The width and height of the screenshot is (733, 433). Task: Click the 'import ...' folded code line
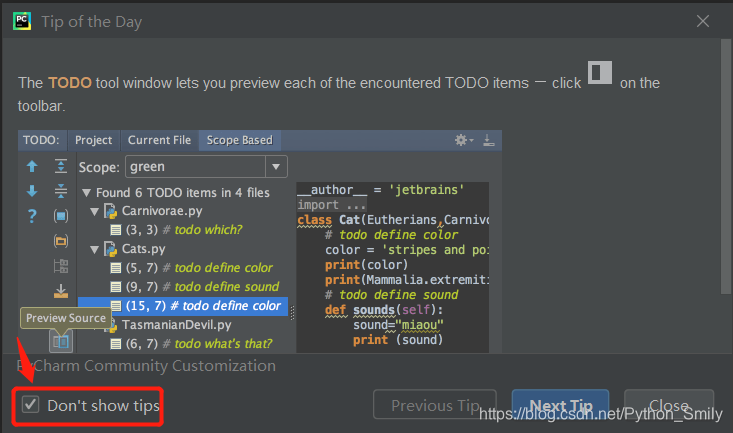click(331, 205)
